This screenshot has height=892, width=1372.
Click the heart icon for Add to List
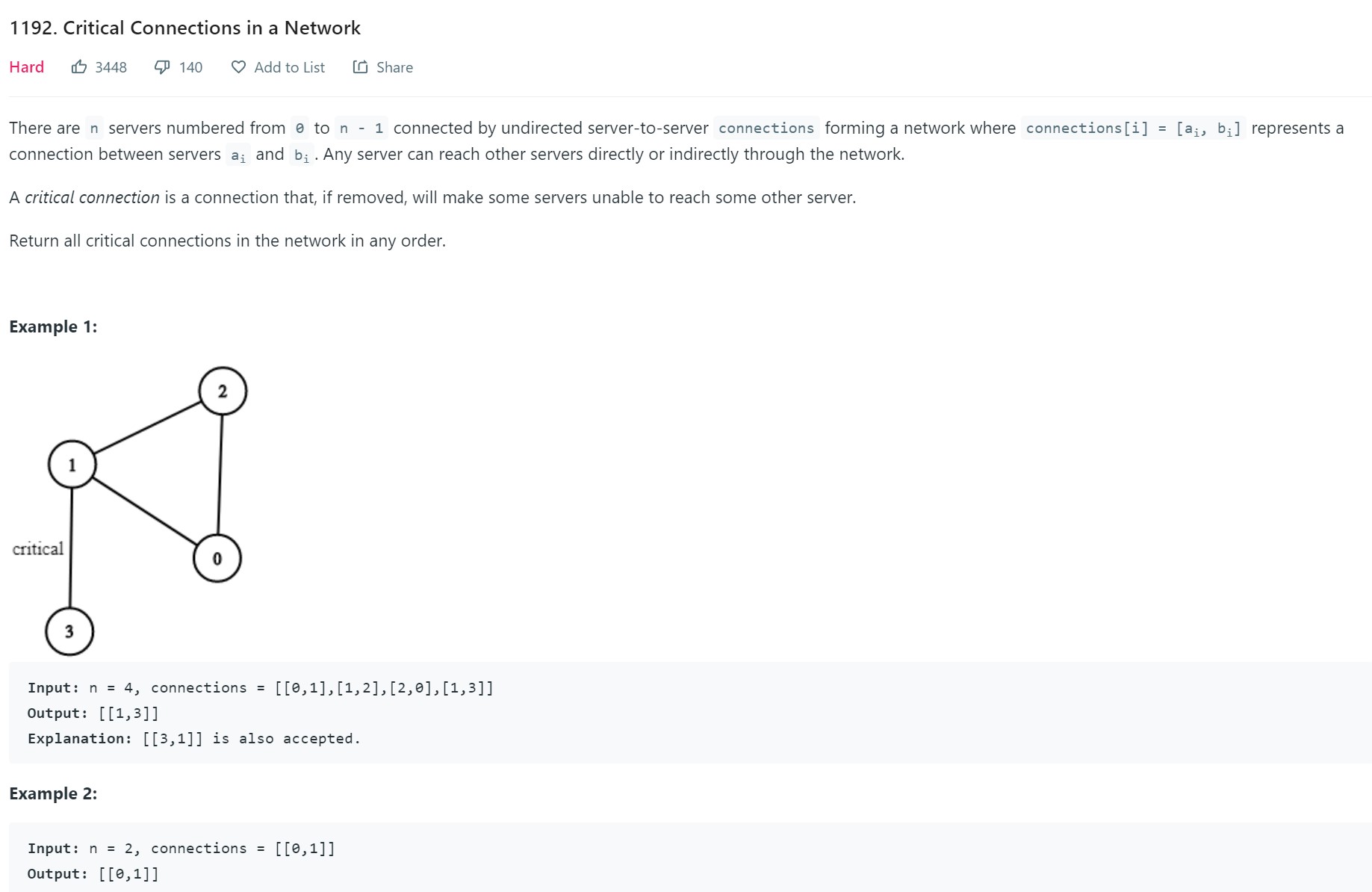click(x=238, y=67)
